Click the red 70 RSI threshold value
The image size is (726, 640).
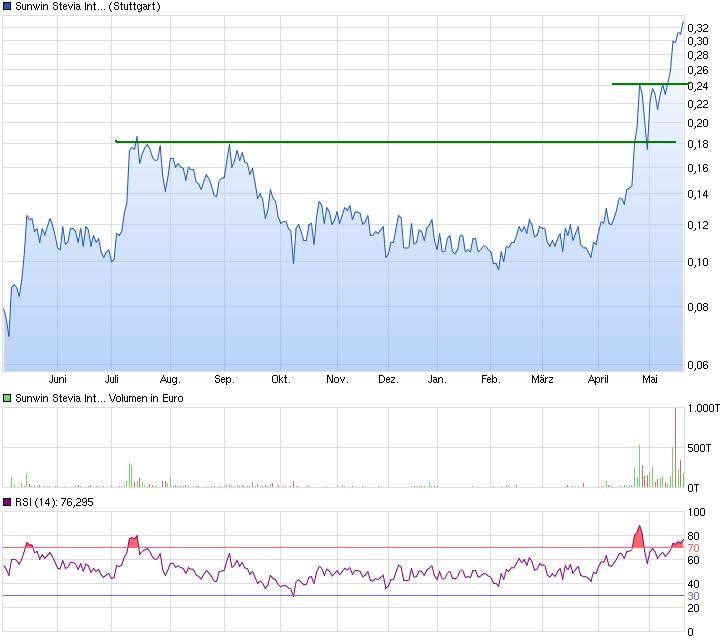[693, 548]
